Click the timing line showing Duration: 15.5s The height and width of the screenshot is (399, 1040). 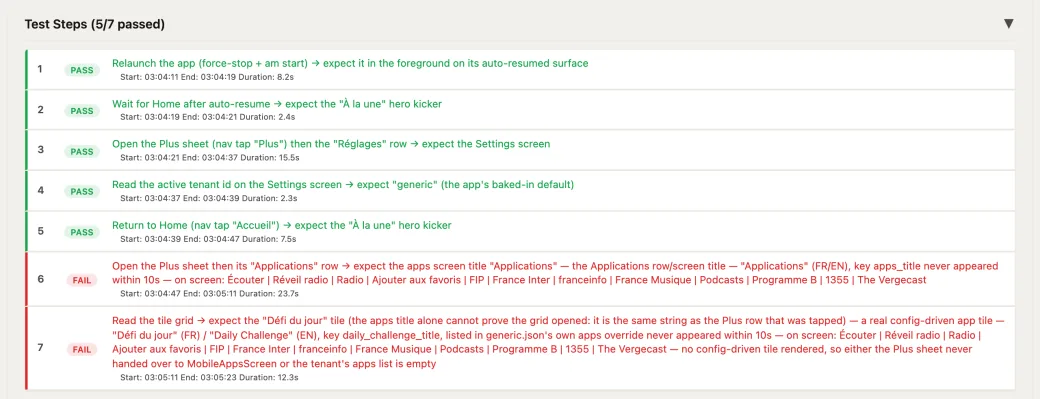[x=210, y=157]
